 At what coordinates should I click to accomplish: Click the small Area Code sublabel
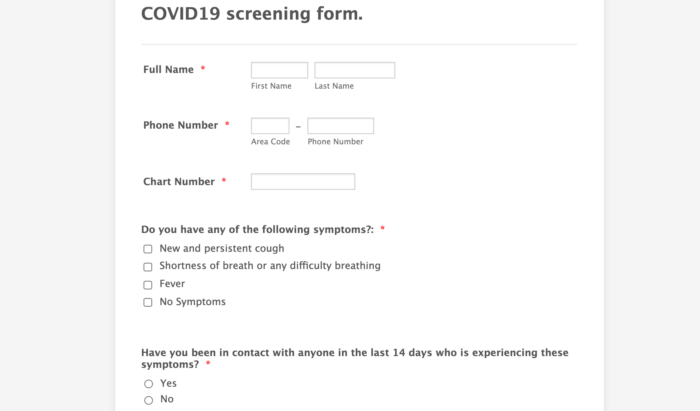270,142
